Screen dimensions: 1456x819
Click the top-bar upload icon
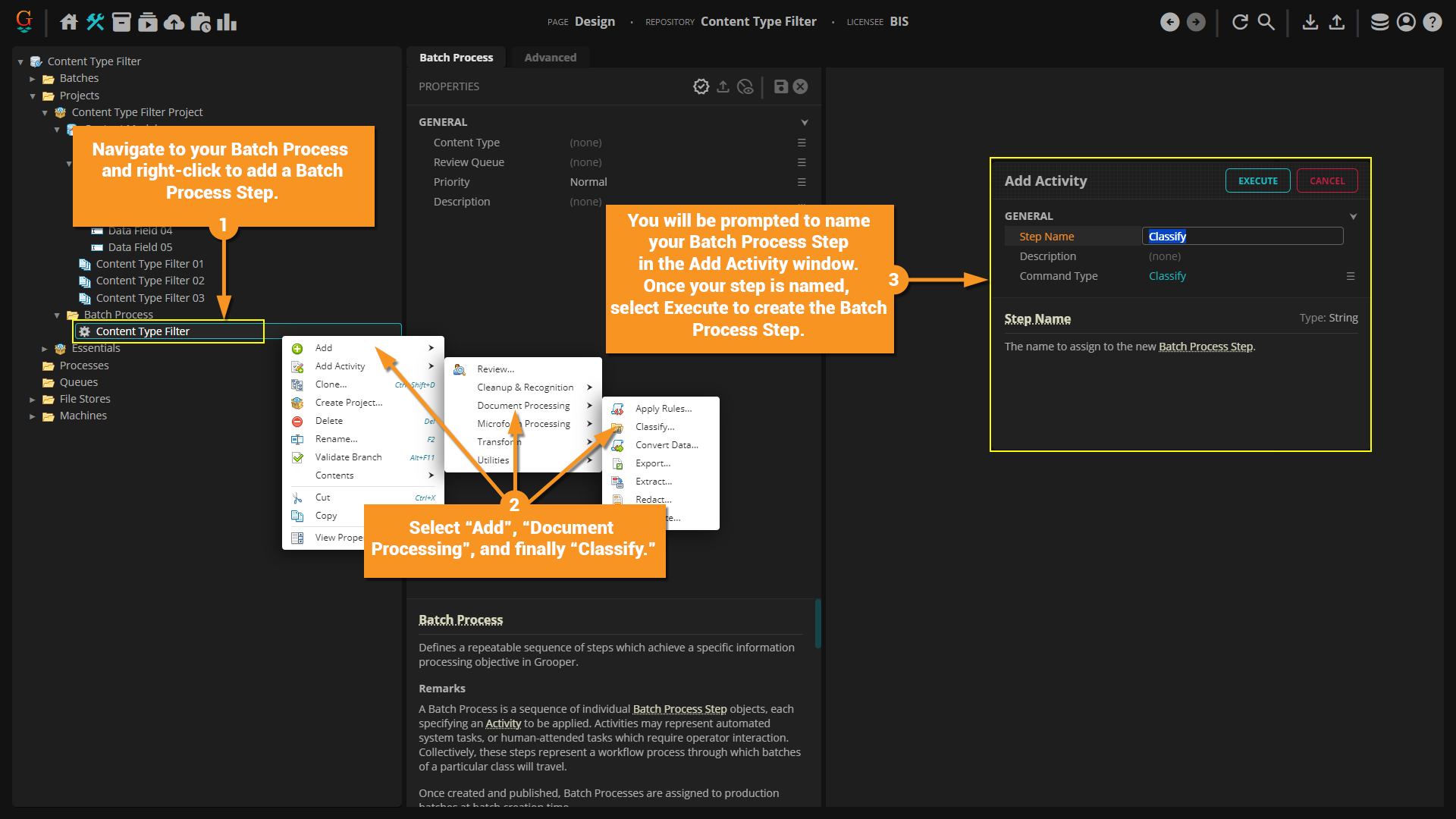(1337, 22)
